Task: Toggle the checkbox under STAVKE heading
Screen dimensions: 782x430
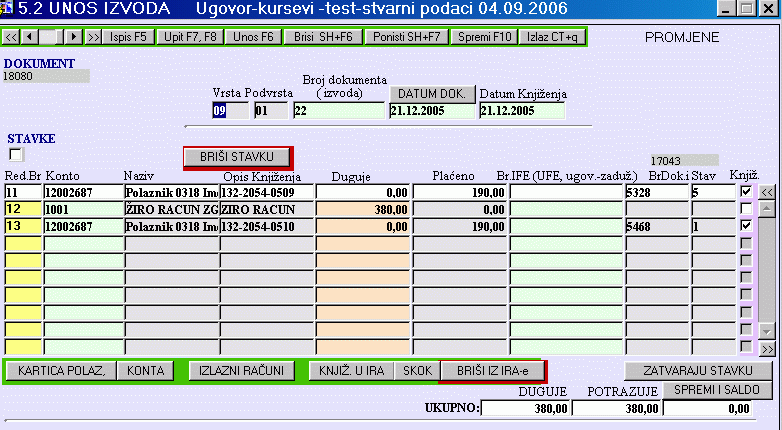Action: tap(16, 155)
